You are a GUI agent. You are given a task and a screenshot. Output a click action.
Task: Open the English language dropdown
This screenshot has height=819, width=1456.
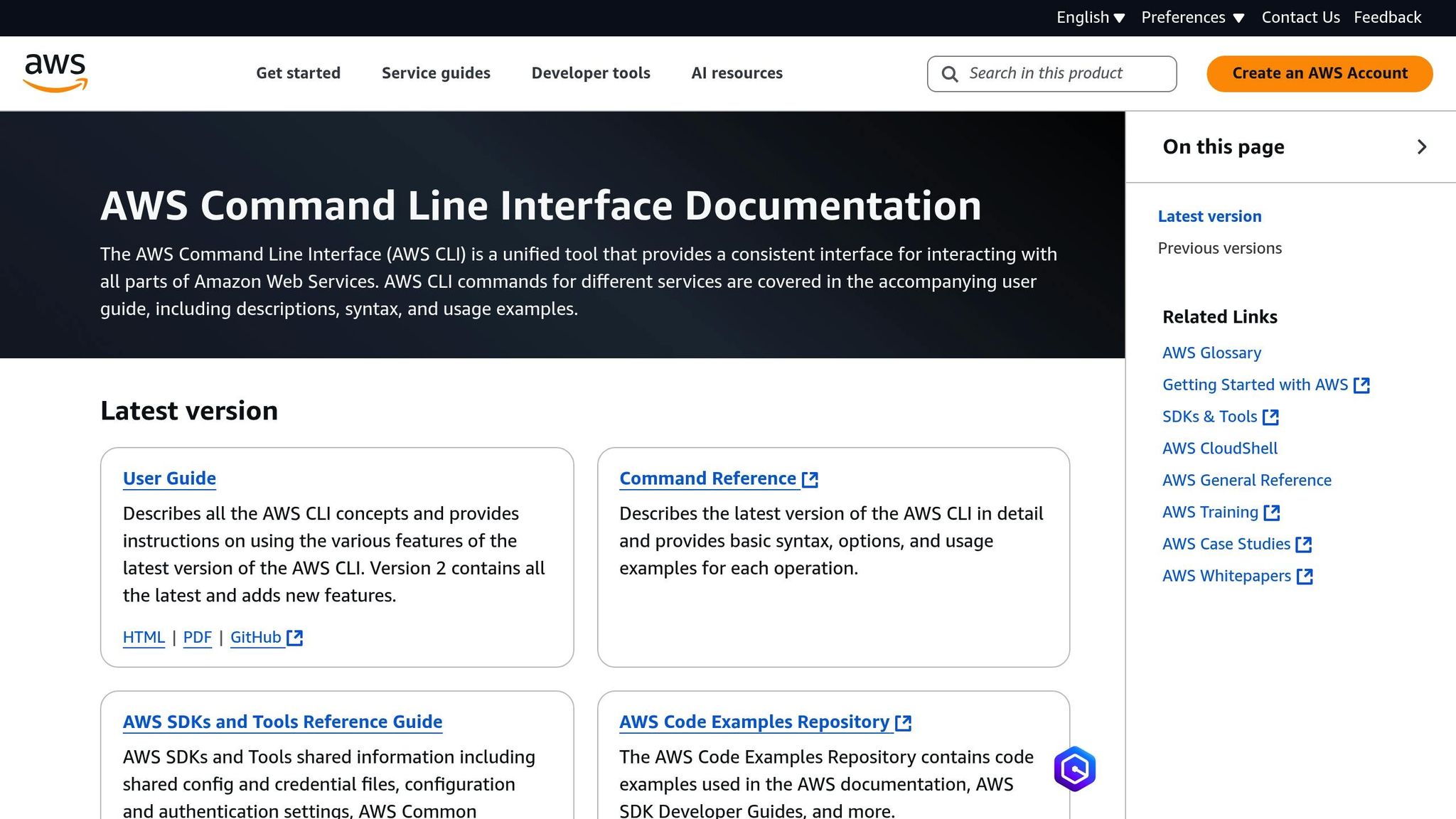[x=1091, y=18]
